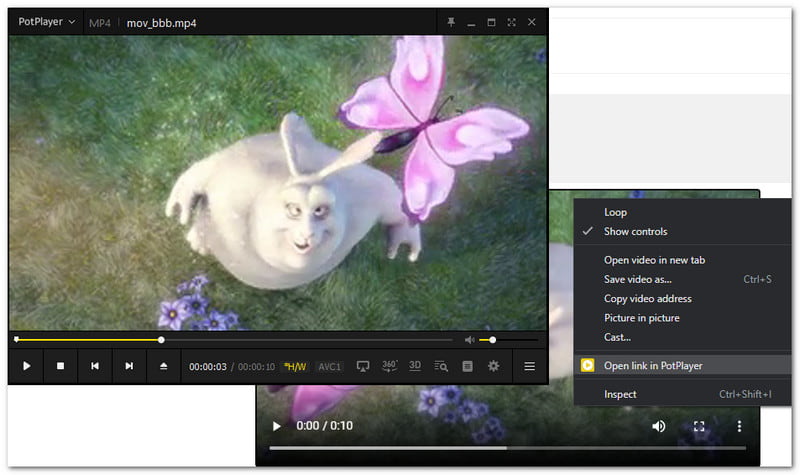
Task: Click the eject/open file icon
Action: 164,366
